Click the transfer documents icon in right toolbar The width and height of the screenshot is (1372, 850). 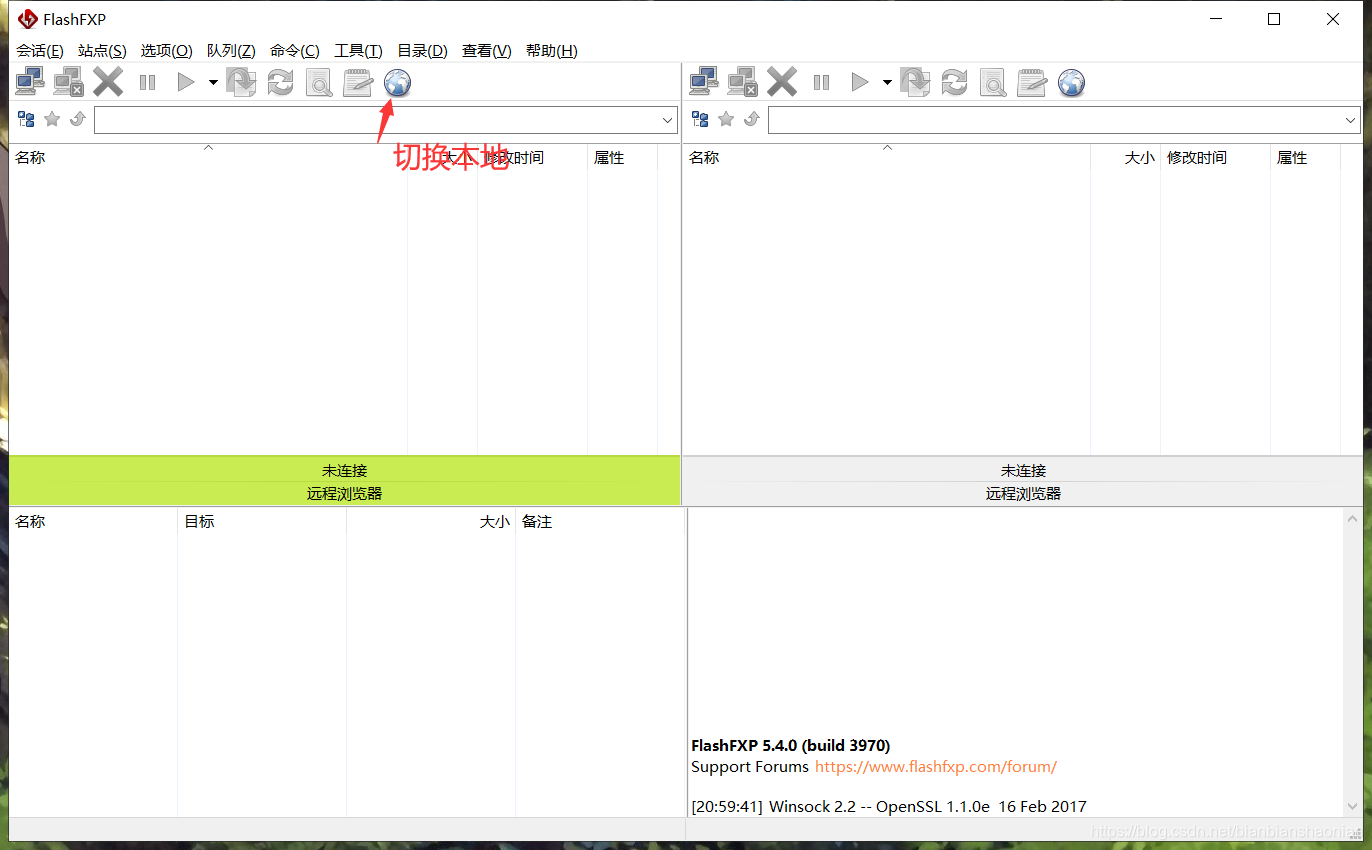[915, 82]
